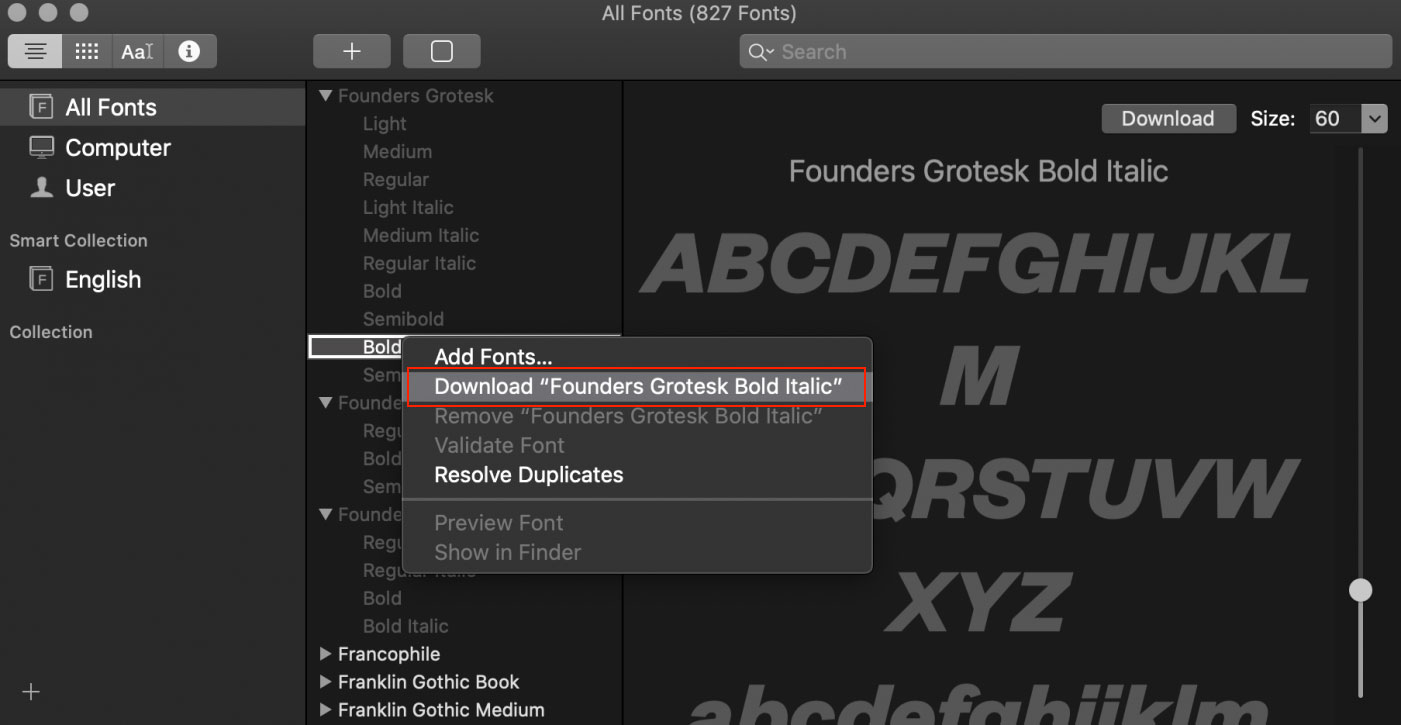Select the Regular Italic style below Medium Italic
Image resolution: width=1401 pixels, height=725 pixels.
tap(419, 264)
